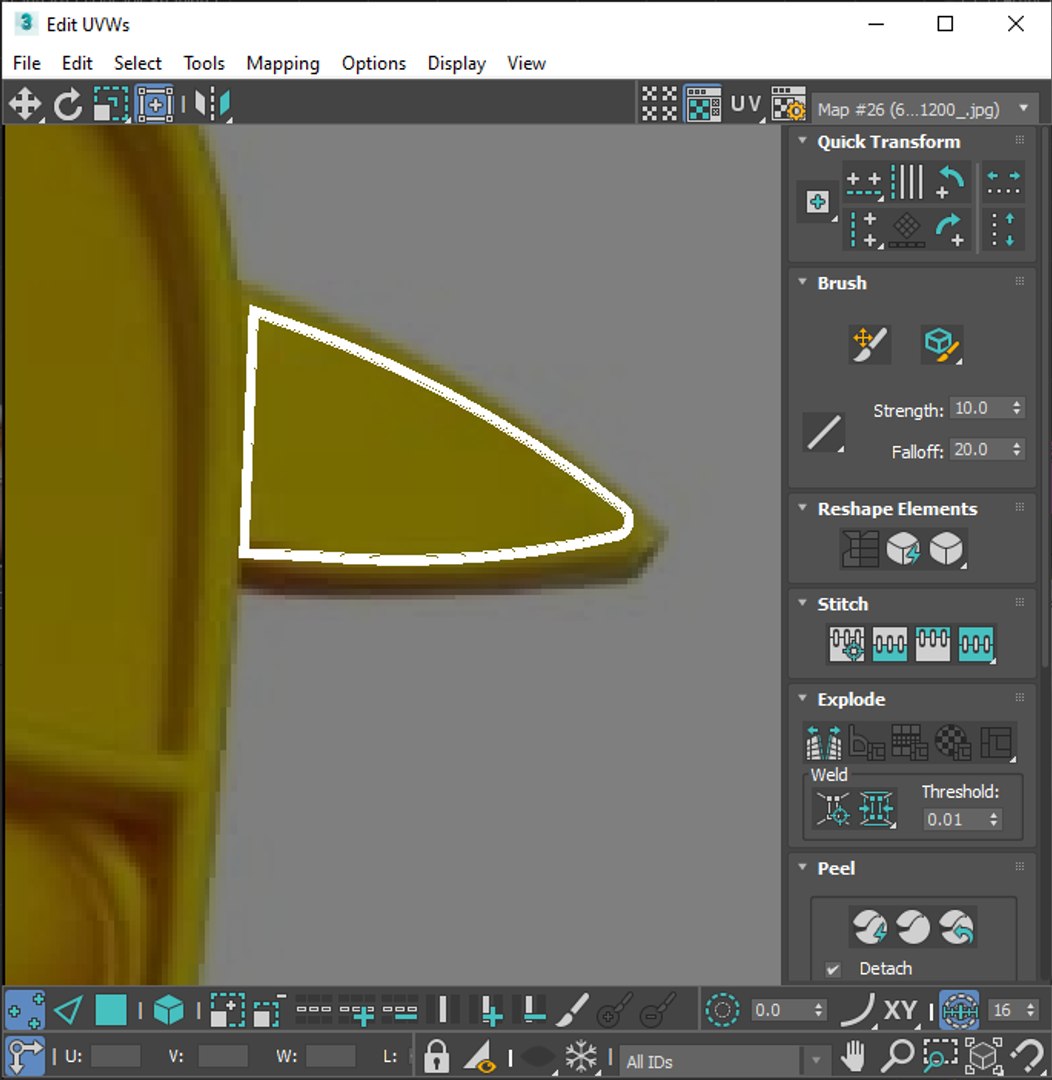Click the Mirror Horizontal icon
The width and height of the screenshot is (1052, 1080).
tap(212, 105)
